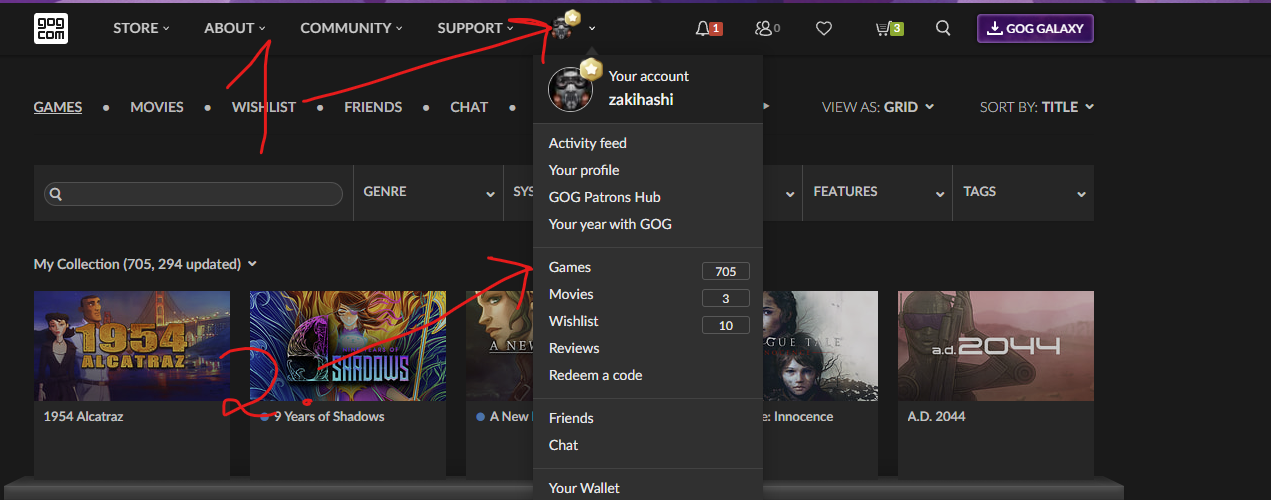This screenshot has height=500, width=1271.
Task: Change SORT BY: TITLE option
Action: point(1037,107)
